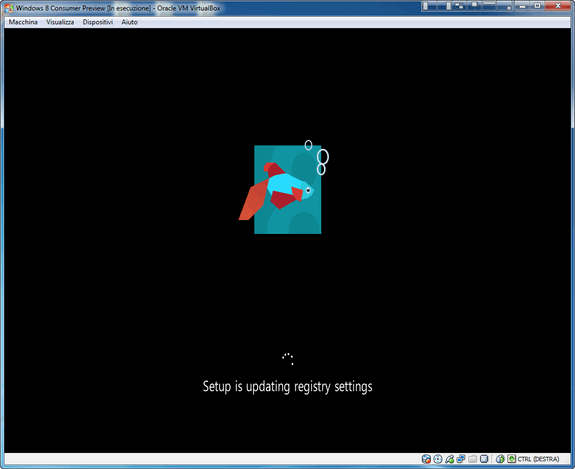Open the Macchina menu
Viewport: 575px width, 469px height.
pyautogui.click(x=23, y=22)
